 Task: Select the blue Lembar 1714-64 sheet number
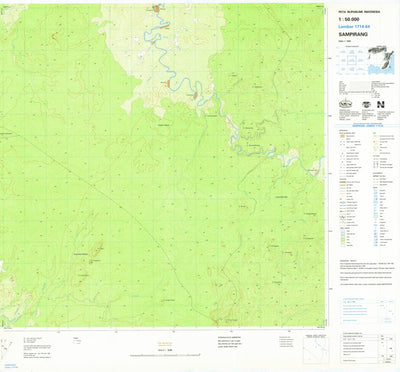(x=354, y=27)
